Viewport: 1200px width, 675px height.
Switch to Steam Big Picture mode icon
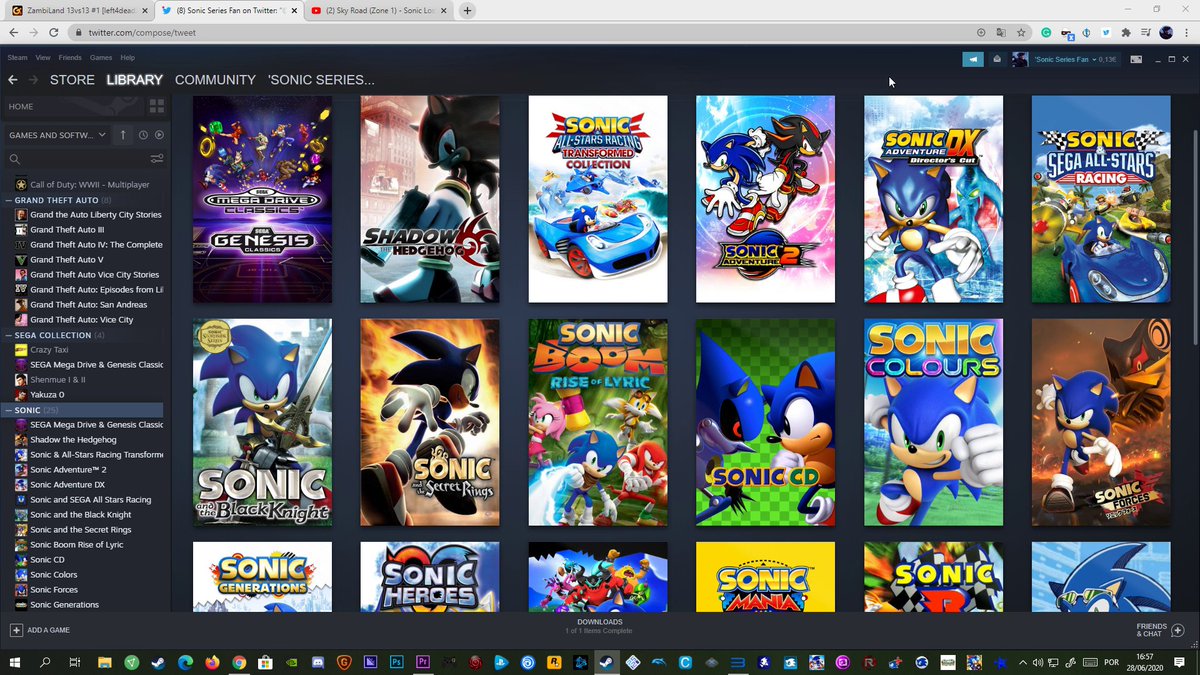coord(1136,59)
